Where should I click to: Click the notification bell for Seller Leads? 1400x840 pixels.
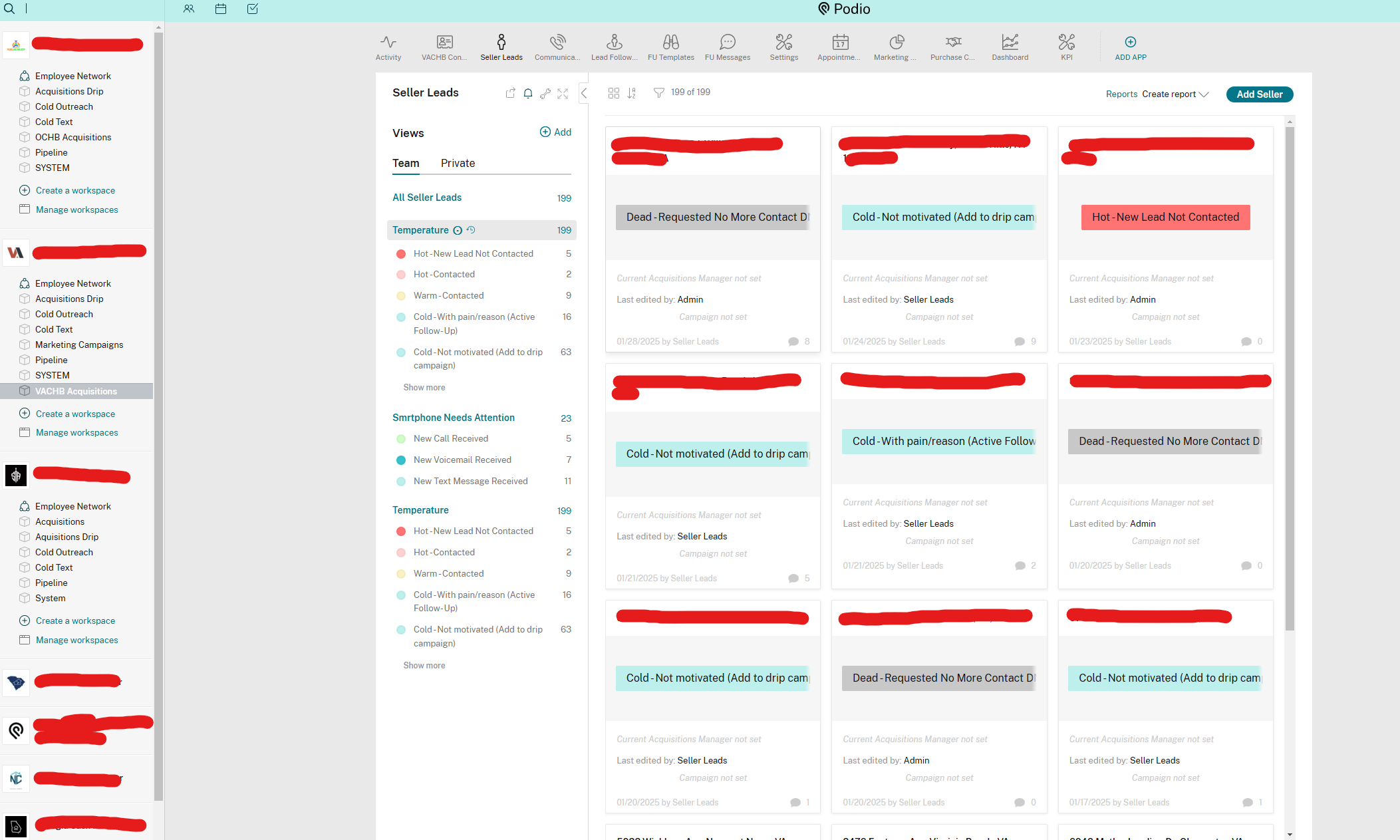527,94
